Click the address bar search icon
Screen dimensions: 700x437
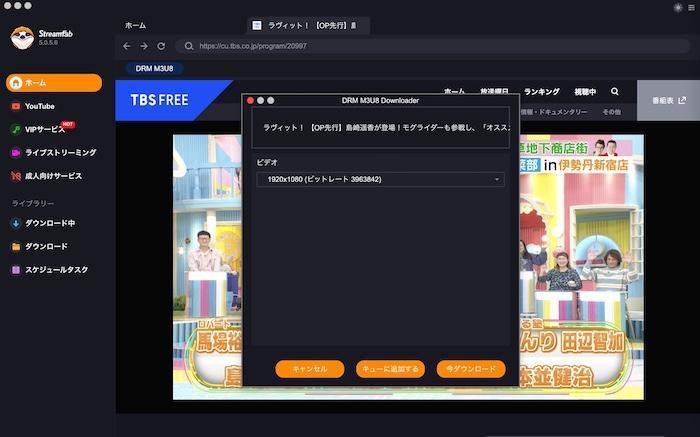pyautogui.click(x=189, y=46)
